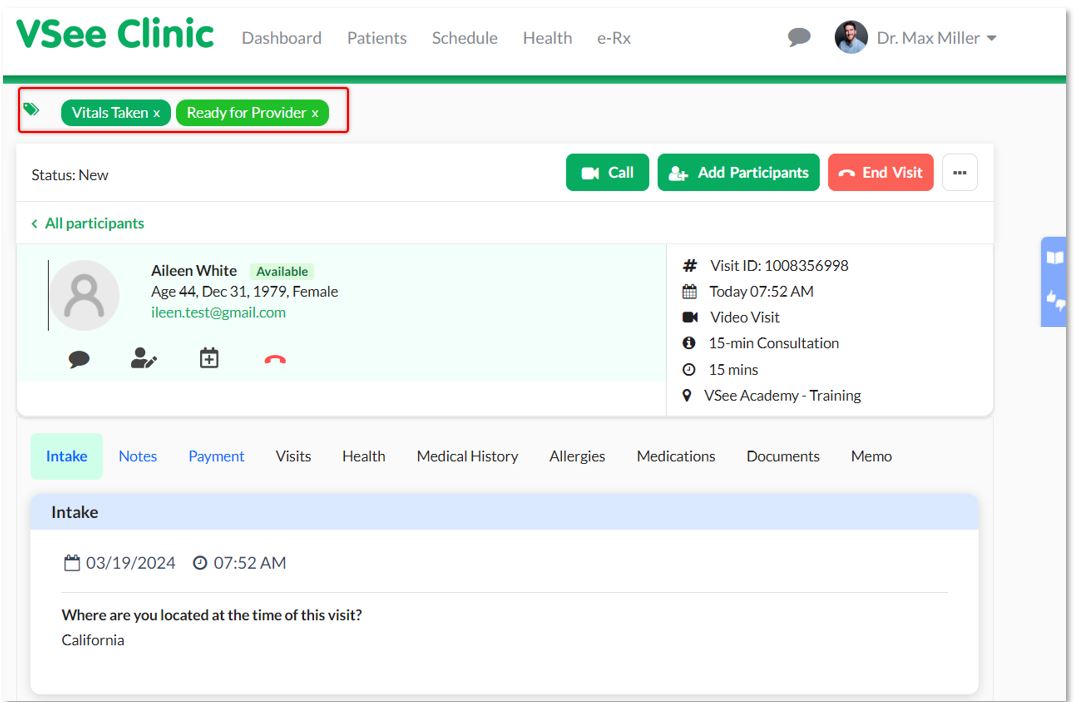Open the Dashboard nav item
Screen dimensions: 1074x702
click(282, 38)
